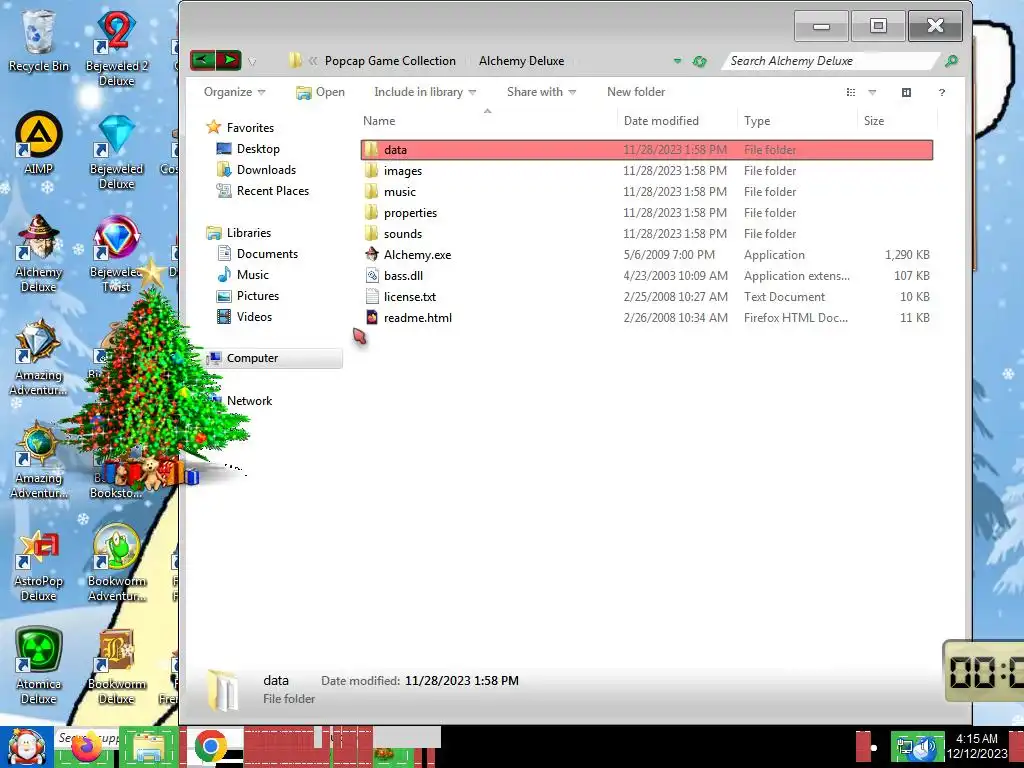The image size is (1024, 768).
Task: Open Downloads in the navigation pane
Action: pyautogui.click(x=256, y=170)
